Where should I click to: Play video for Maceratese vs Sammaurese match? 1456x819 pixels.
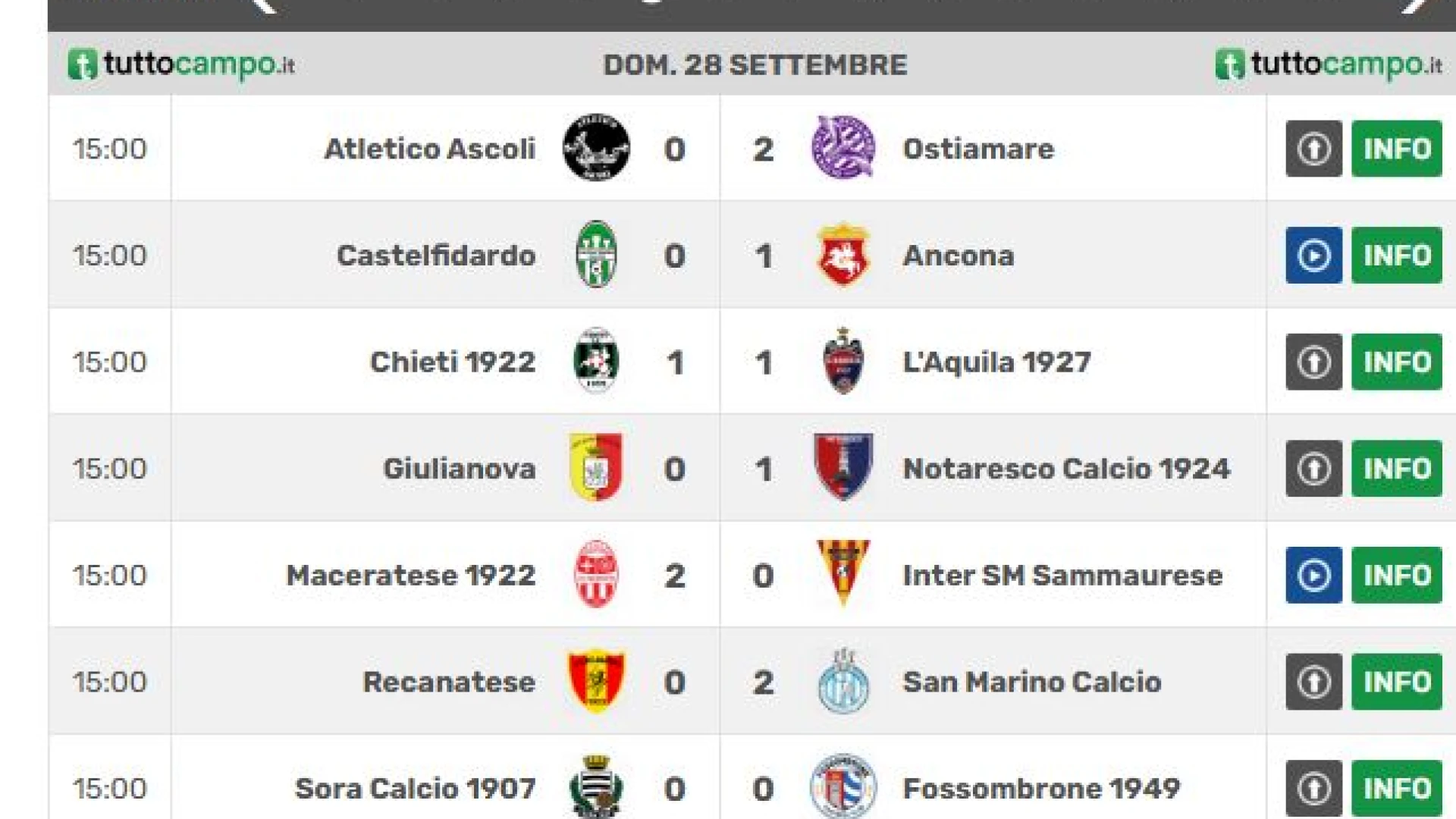[x=1313, y=576]
